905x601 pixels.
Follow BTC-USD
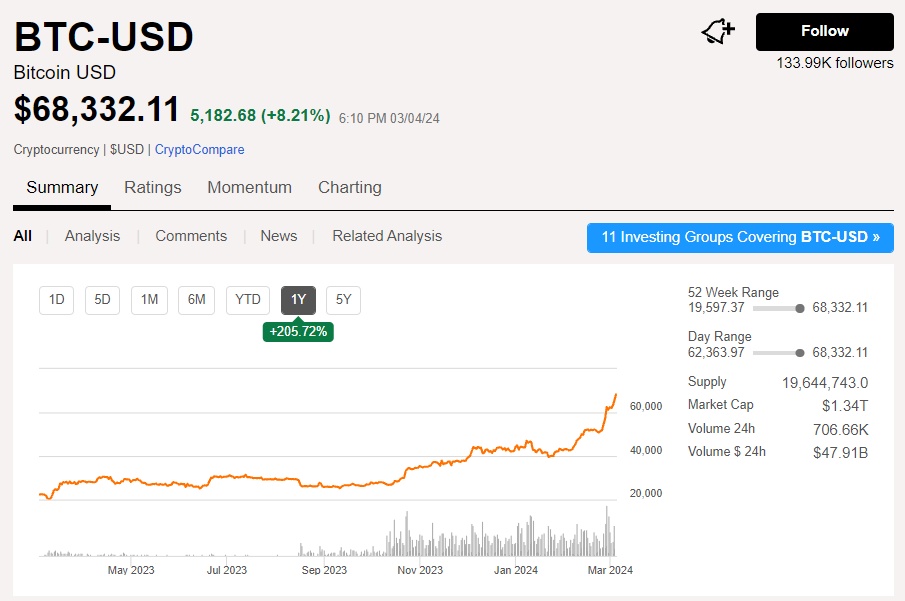(824, 32)
